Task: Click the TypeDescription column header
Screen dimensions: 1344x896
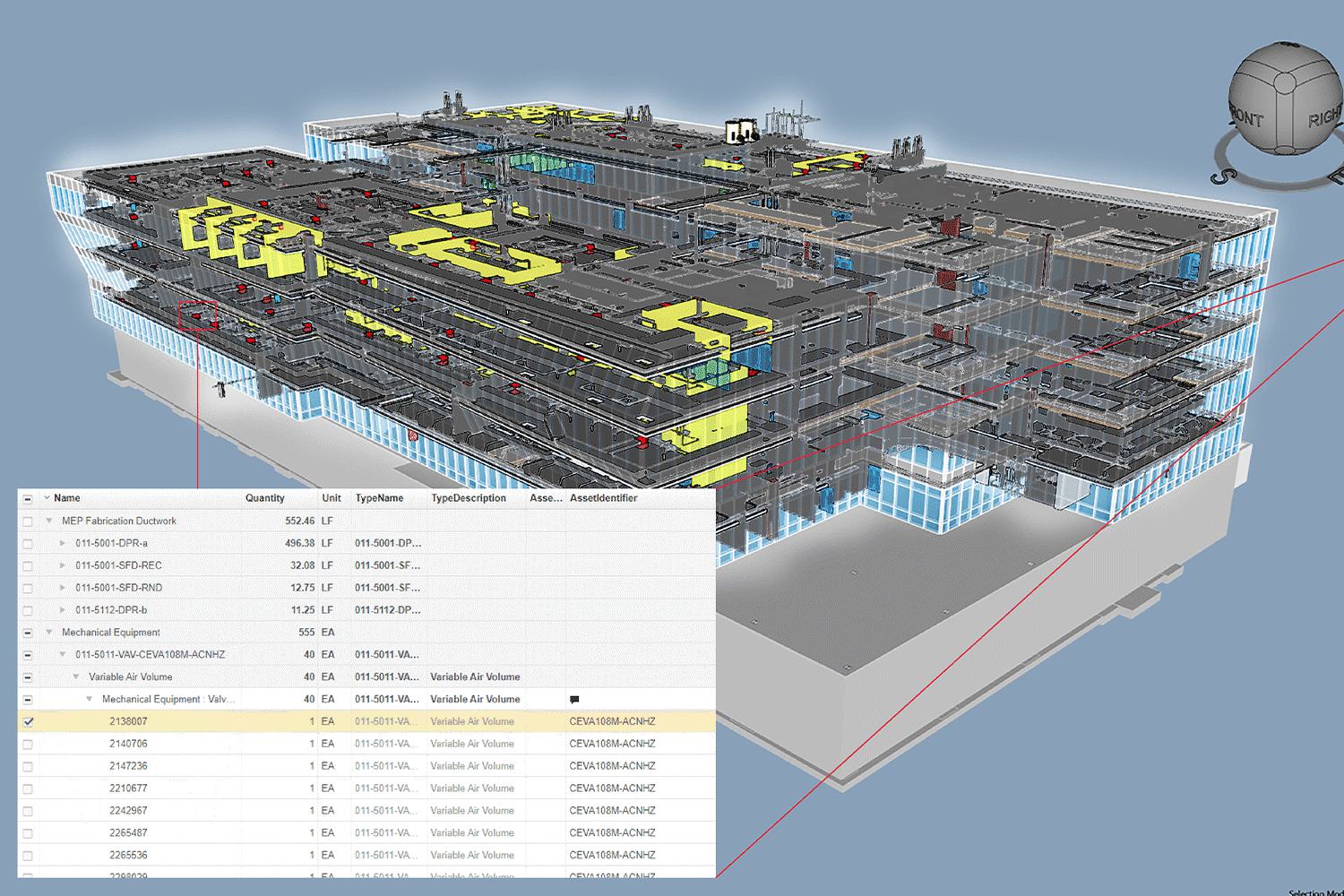Action: pos(469,498)
